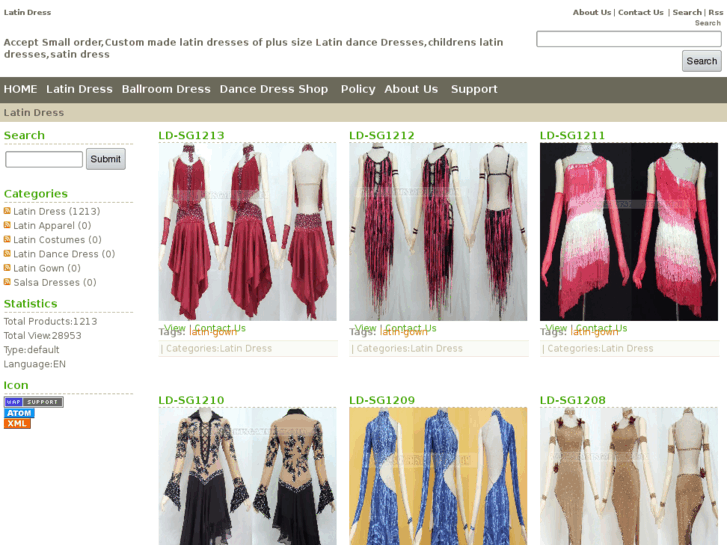Screen dimensions: 727x545
Task: Click Search link in top header
Action: pos(687,13)
